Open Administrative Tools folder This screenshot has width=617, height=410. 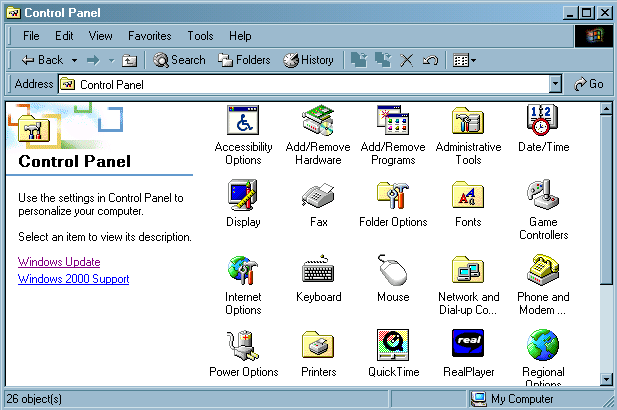point(468,121)
